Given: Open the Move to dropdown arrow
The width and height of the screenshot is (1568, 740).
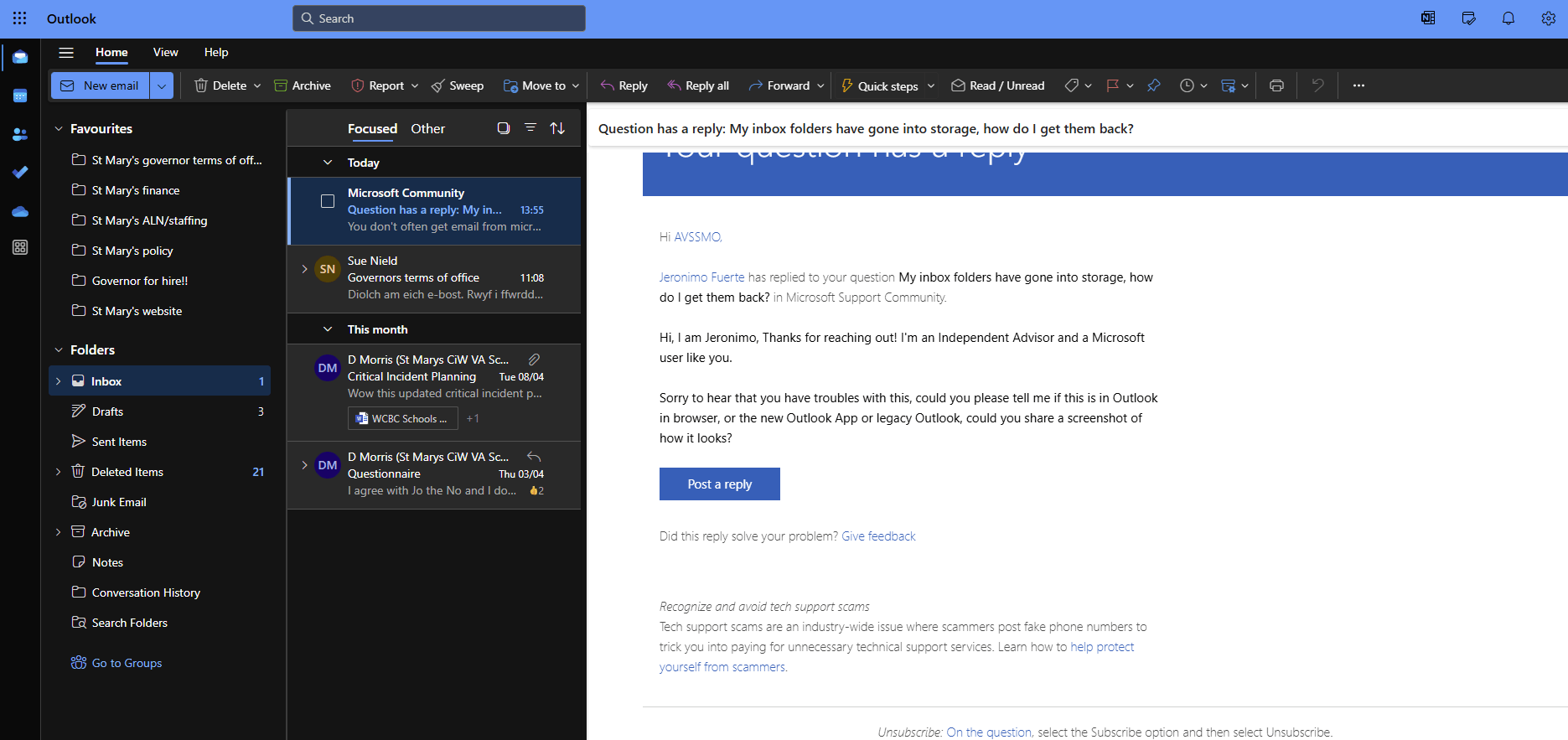Looking at the screenshot, I should (x=576, y=85).
